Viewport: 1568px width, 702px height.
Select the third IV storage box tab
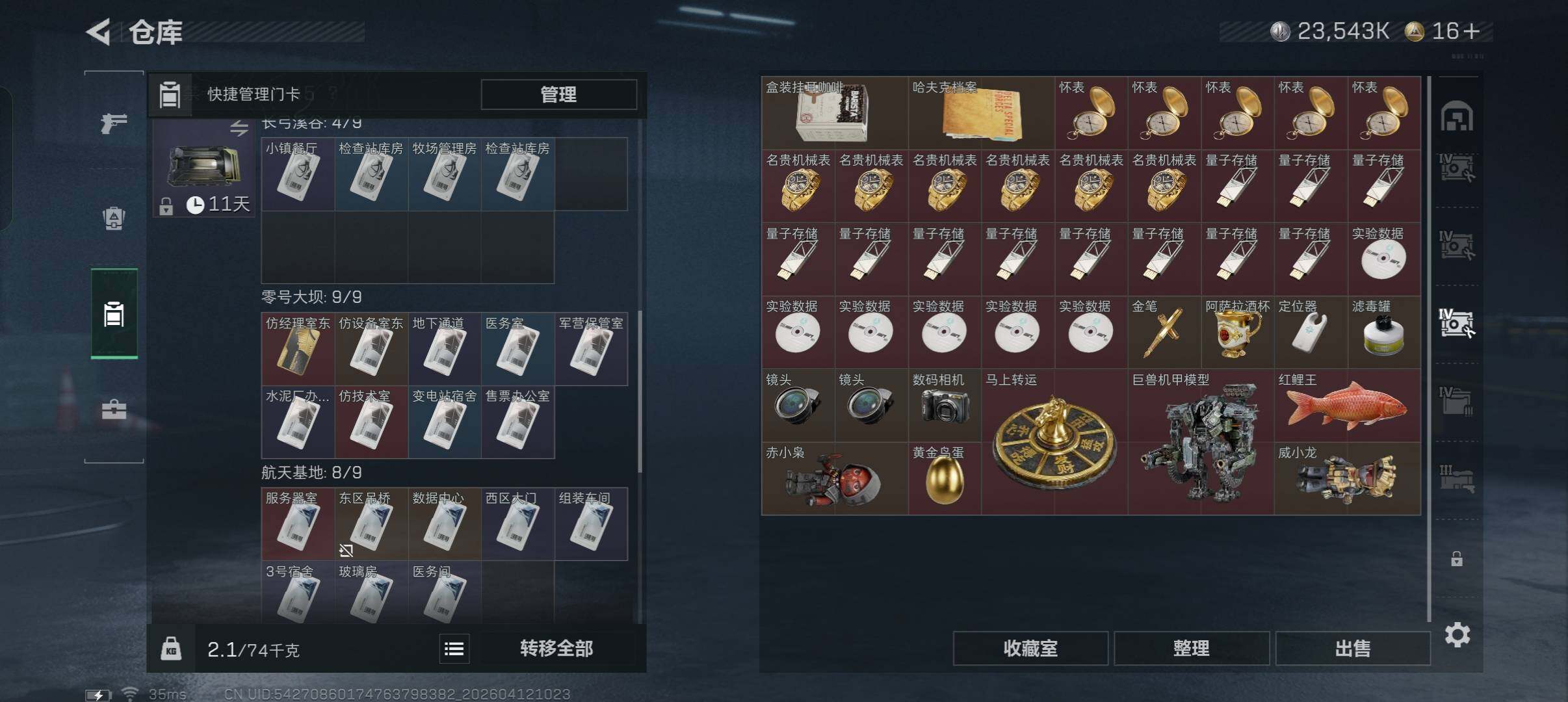(x=1457, y=324)
